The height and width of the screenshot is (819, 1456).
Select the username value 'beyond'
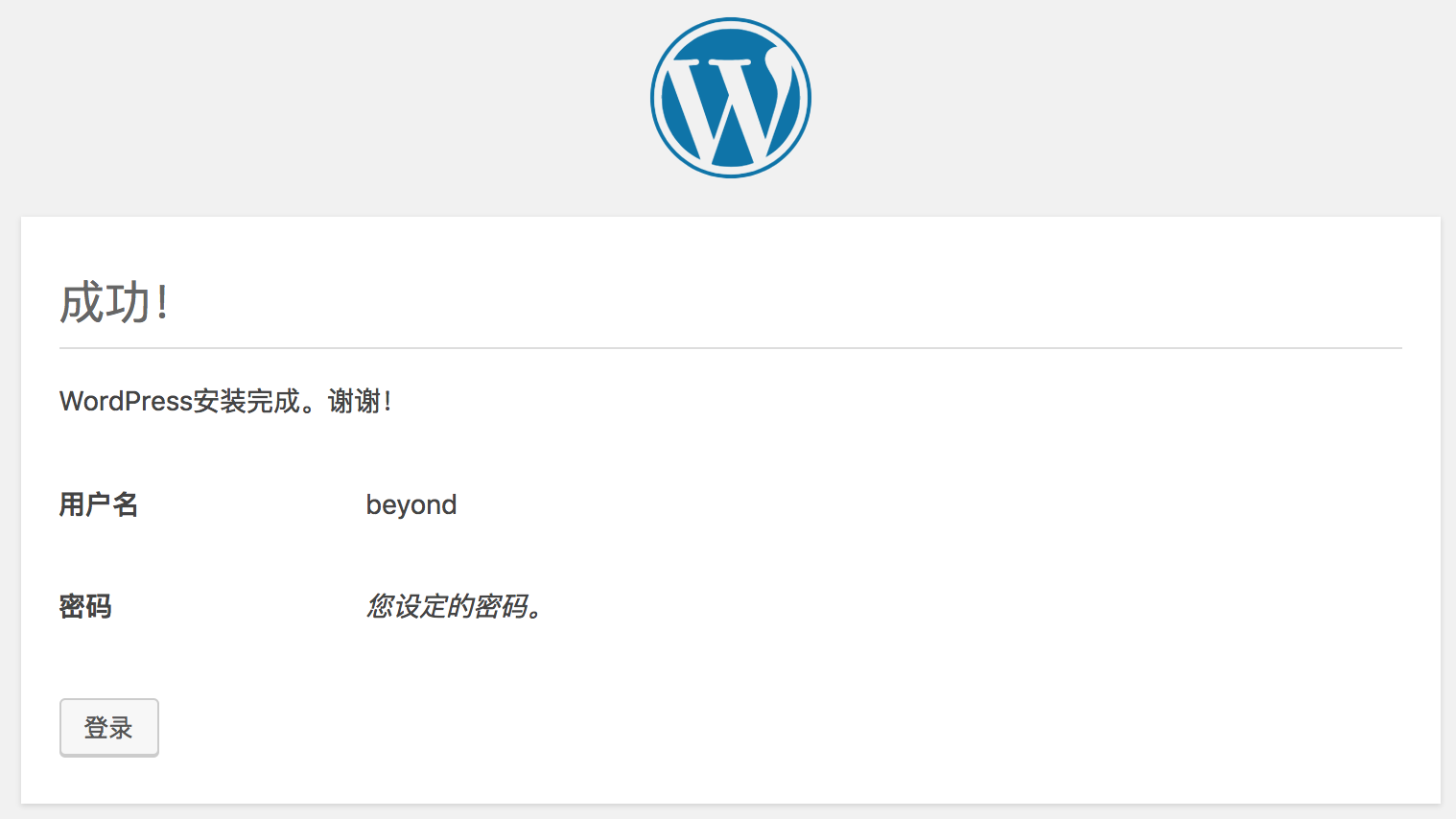[411, 505]
